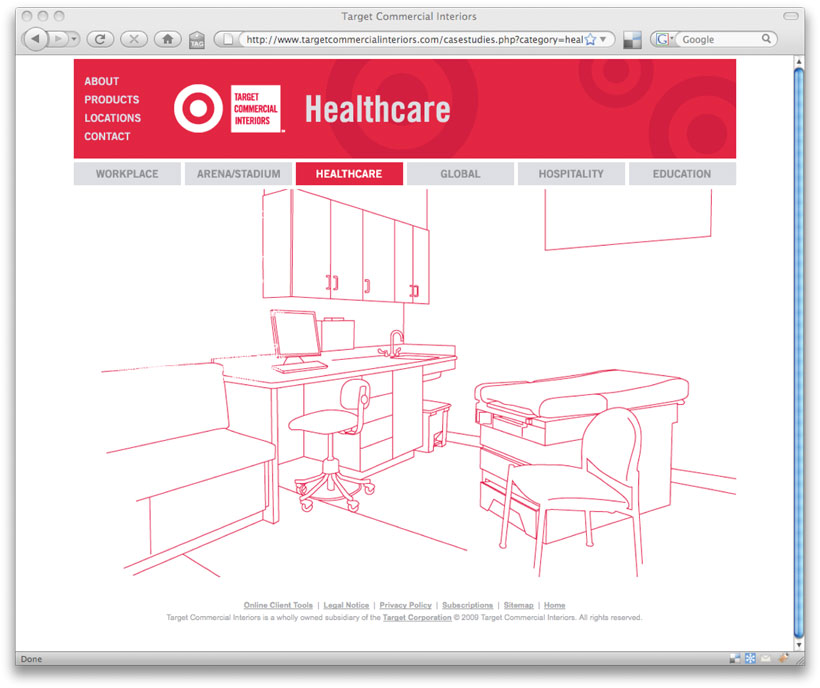Stop loading the page

(134, 39)
